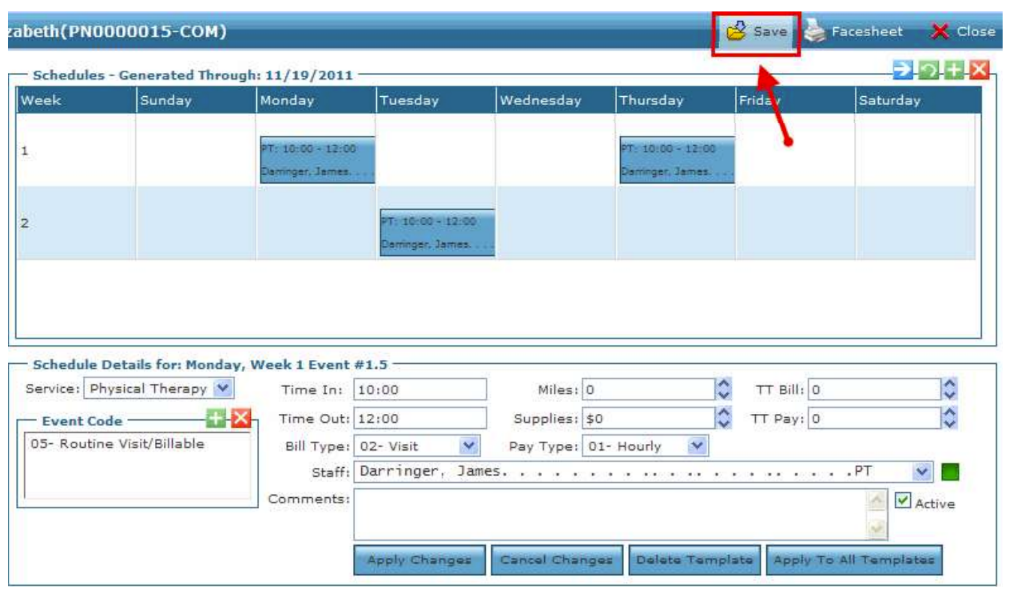
Task: Select Monday Week 1 PT appointment
Action: 317,160
